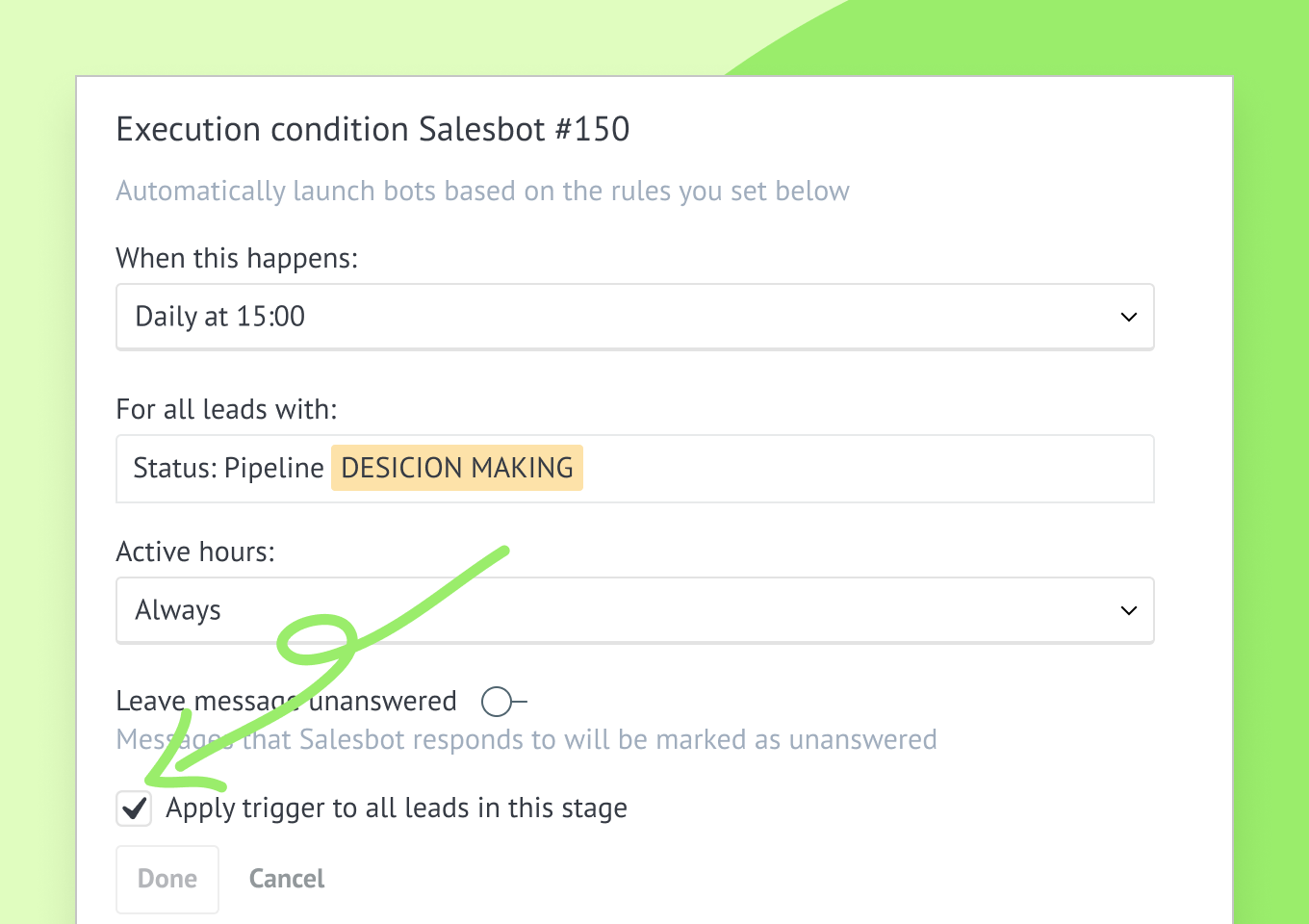Click the Execution condition Salesbot #150 title
The width and height of the screenshot is (1309, 924).
tap(373, 129)
